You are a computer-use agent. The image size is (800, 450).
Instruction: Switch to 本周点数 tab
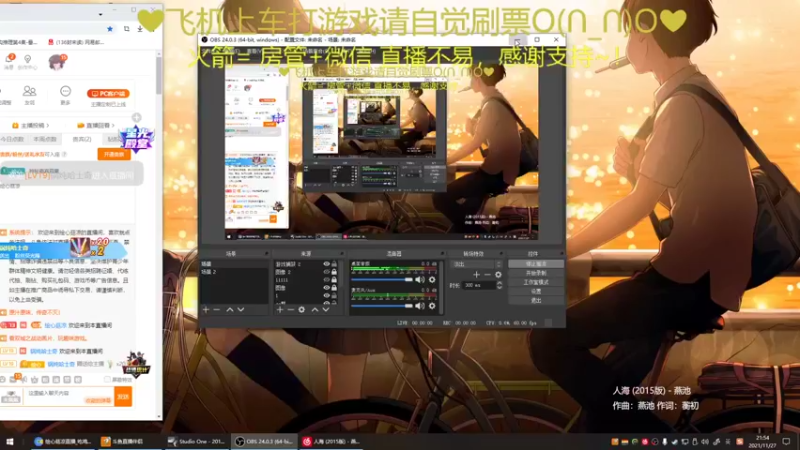click(x=45, y=139)
